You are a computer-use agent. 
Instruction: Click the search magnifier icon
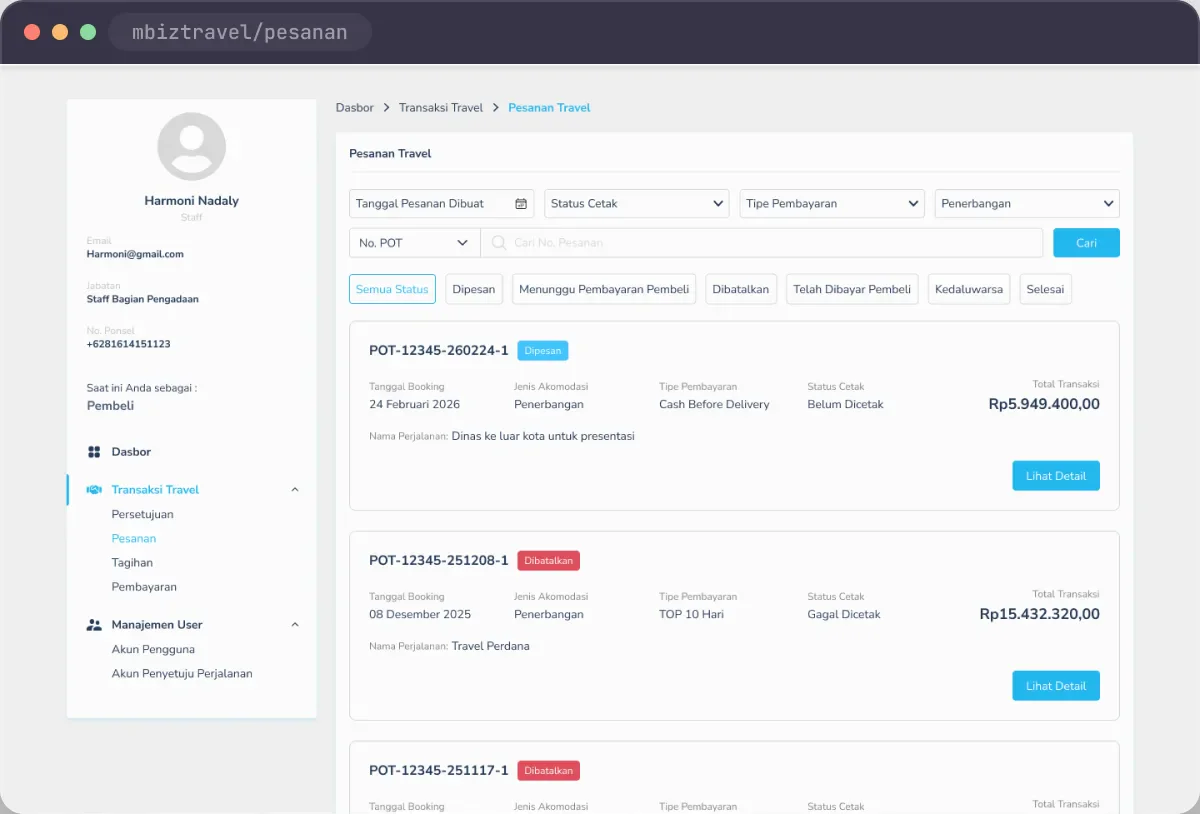pos(498,243)
